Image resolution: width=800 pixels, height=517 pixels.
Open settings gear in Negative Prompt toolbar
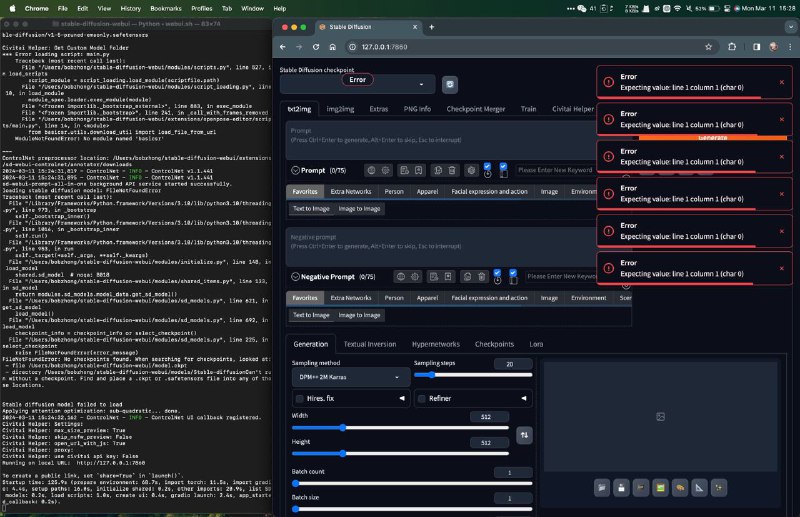coord(415,277)
